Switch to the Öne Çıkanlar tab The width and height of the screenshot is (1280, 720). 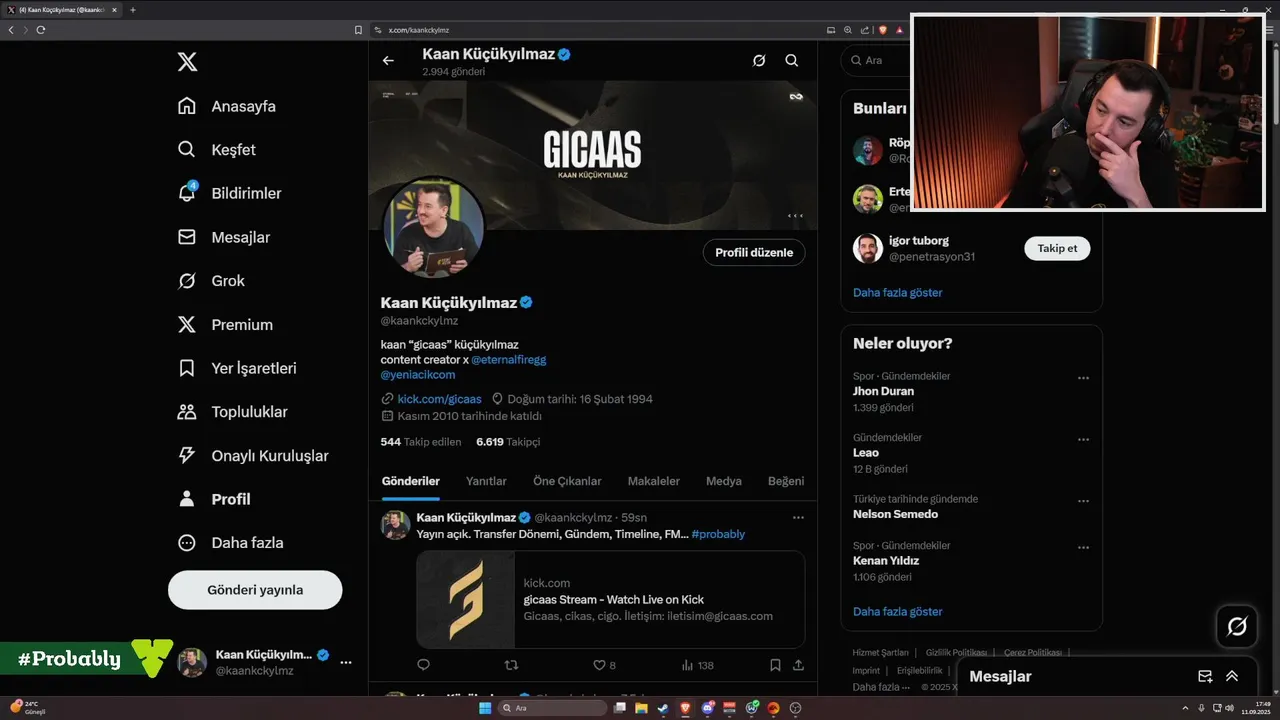567,481
